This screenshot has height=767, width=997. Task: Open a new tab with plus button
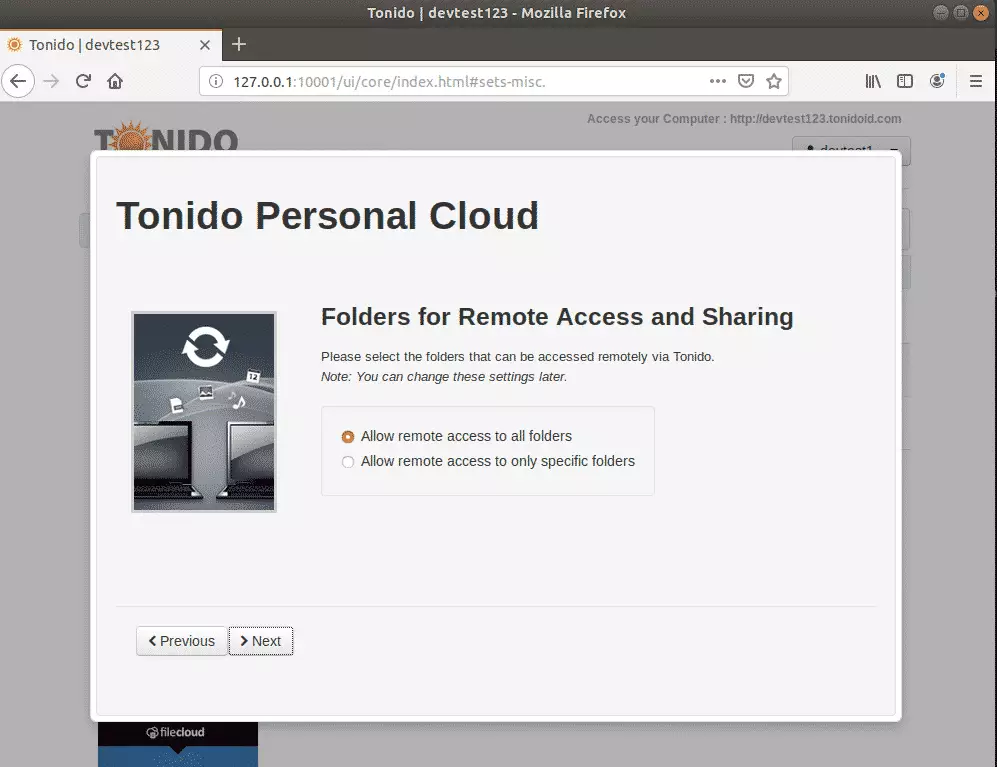click(x=238, y=45)
